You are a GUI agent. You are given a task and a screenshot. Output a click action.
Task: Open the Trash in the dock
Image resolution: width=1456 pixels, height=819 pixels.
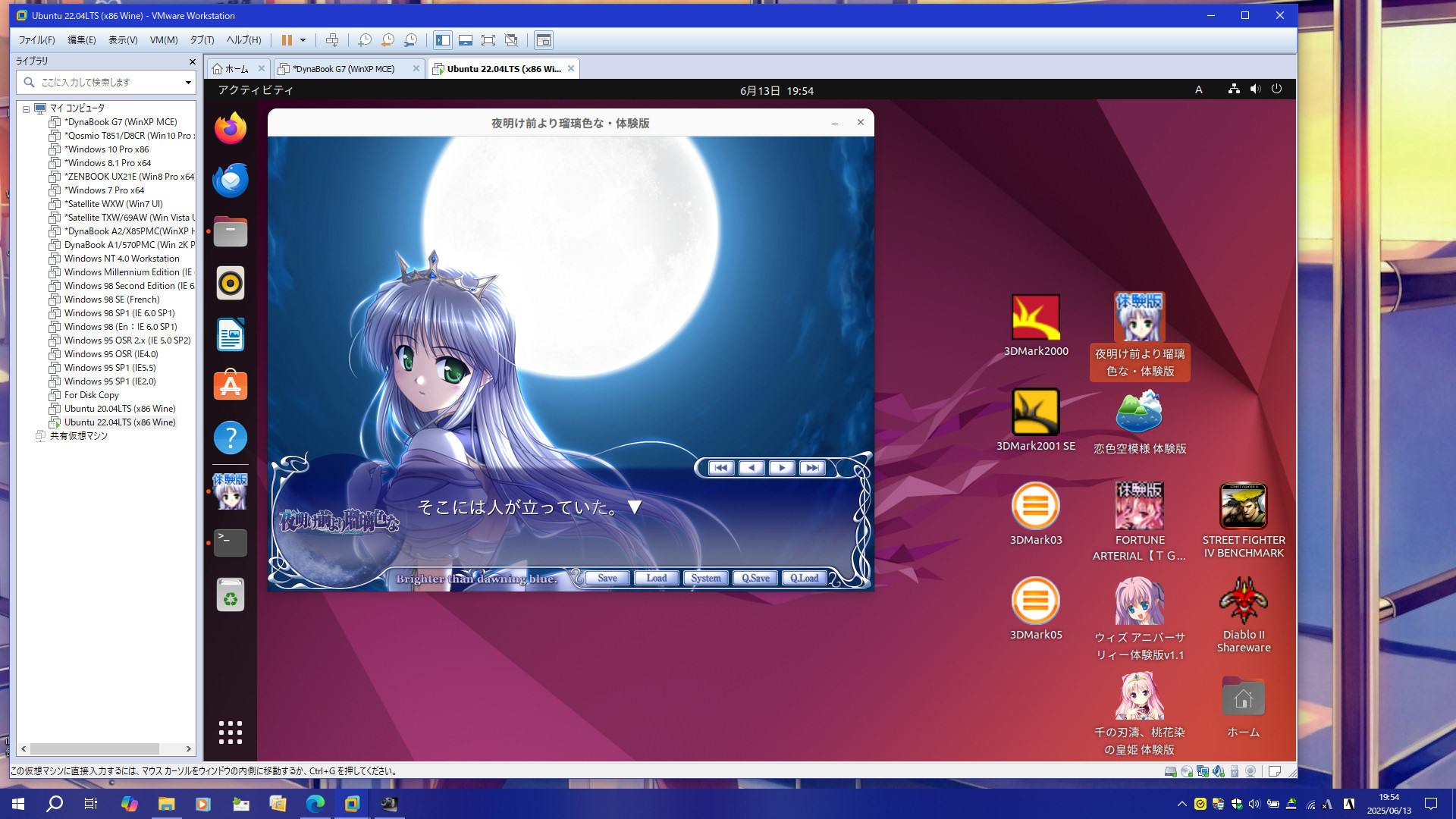coord(231,595)
